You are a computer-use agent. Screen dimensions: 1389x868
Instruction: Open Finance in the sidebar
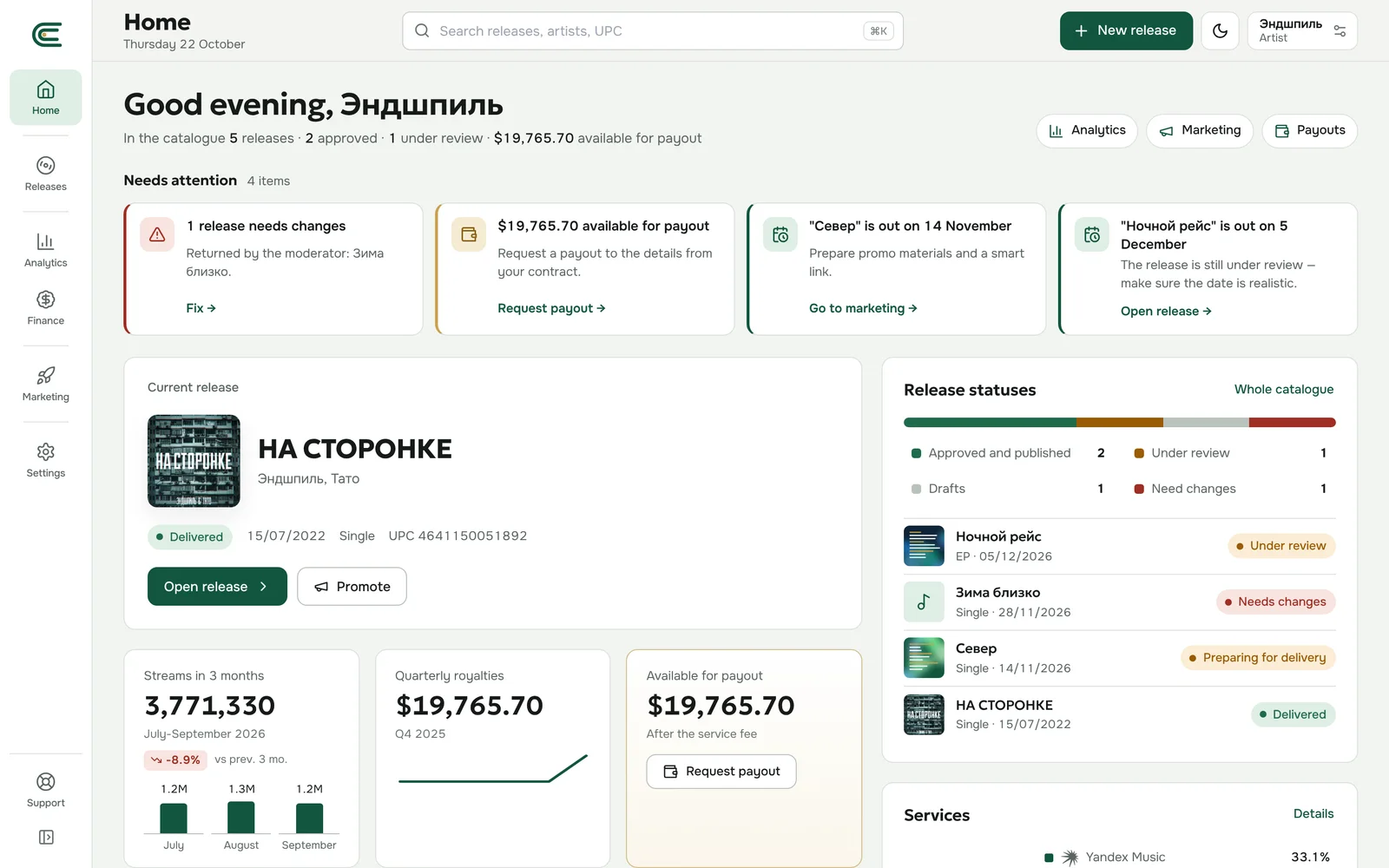pos(46,308)
